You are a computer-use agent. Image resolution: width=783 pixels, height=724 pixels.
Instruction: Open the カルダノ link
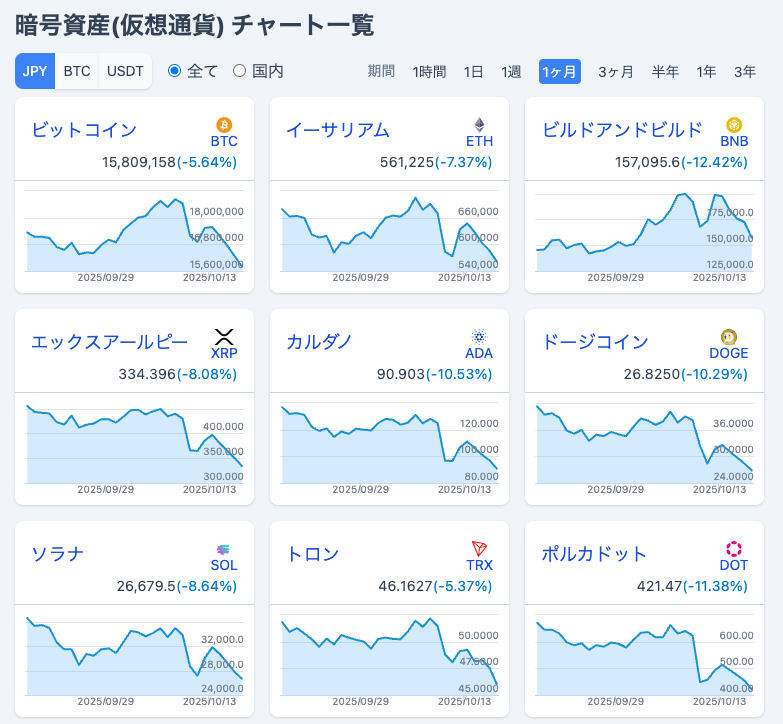coord(319,342)
